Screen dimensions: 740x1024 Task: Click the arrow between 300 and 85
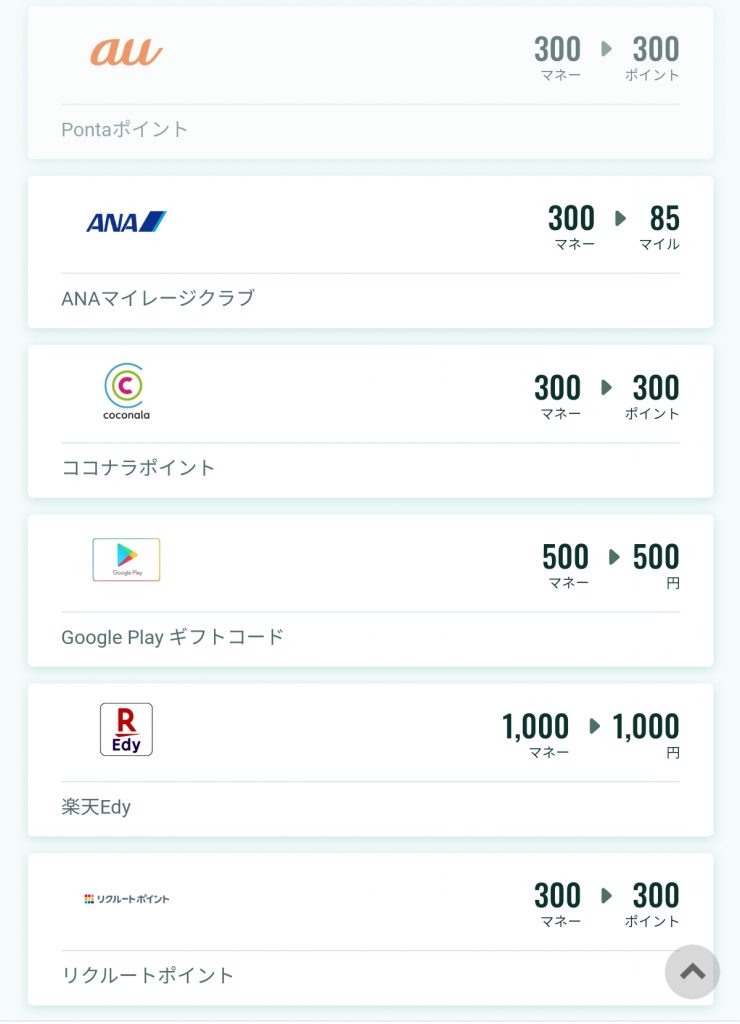(620, 218)
